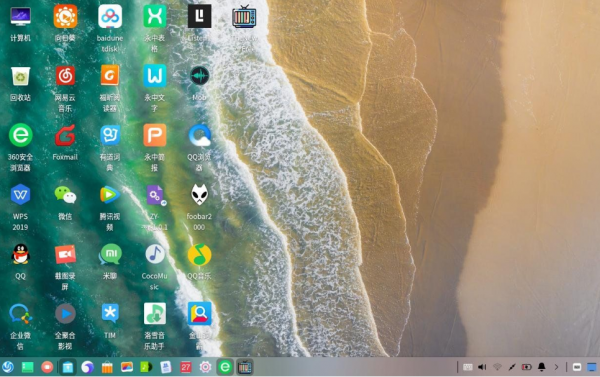Expand the tray with the chevron arrow
The width and height of the screenshot is (600, 377).
point(556,367)
